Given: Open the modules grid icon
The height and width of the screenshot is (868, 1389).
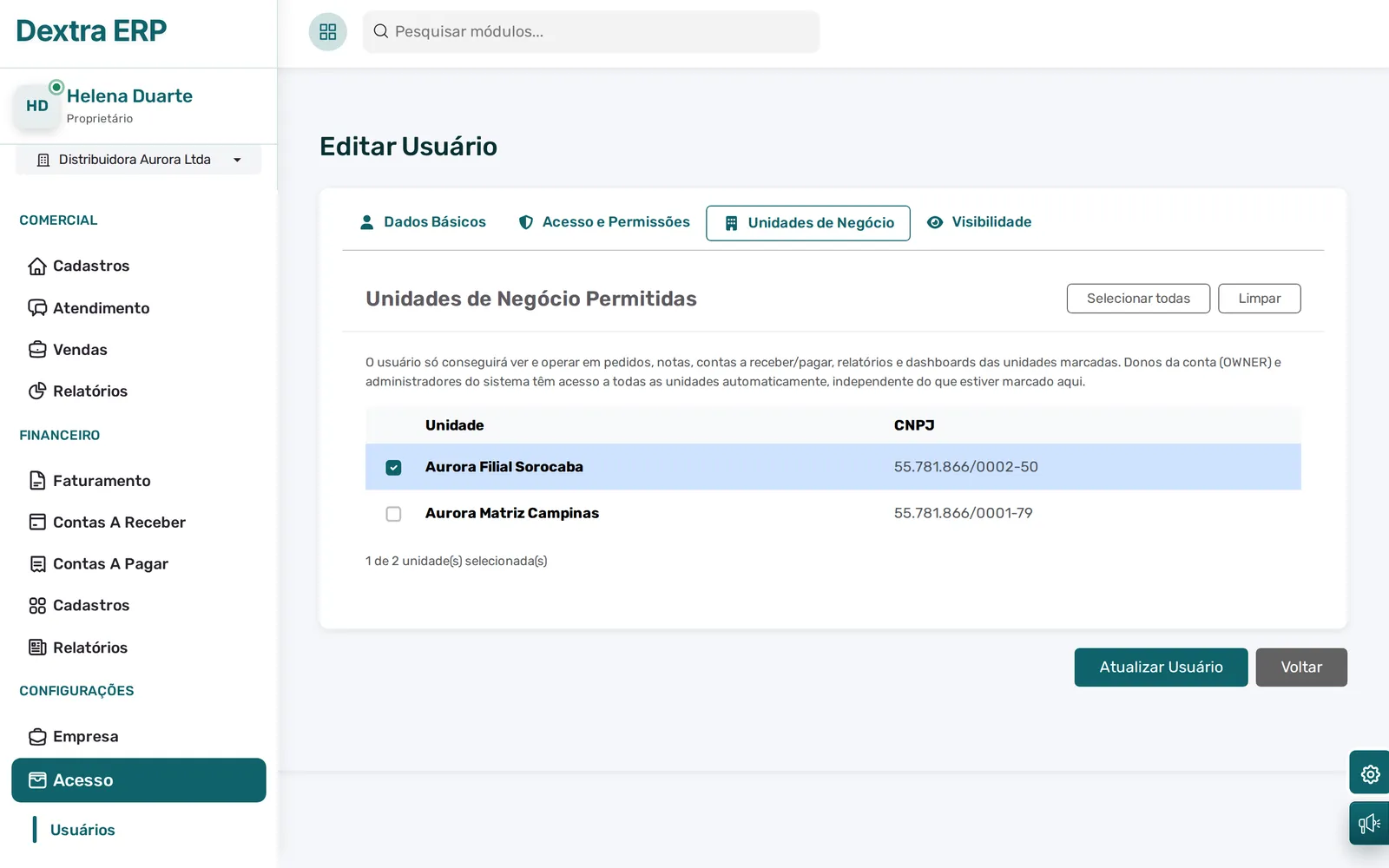Looking at the screenshot, I should (x=328, y=32).
